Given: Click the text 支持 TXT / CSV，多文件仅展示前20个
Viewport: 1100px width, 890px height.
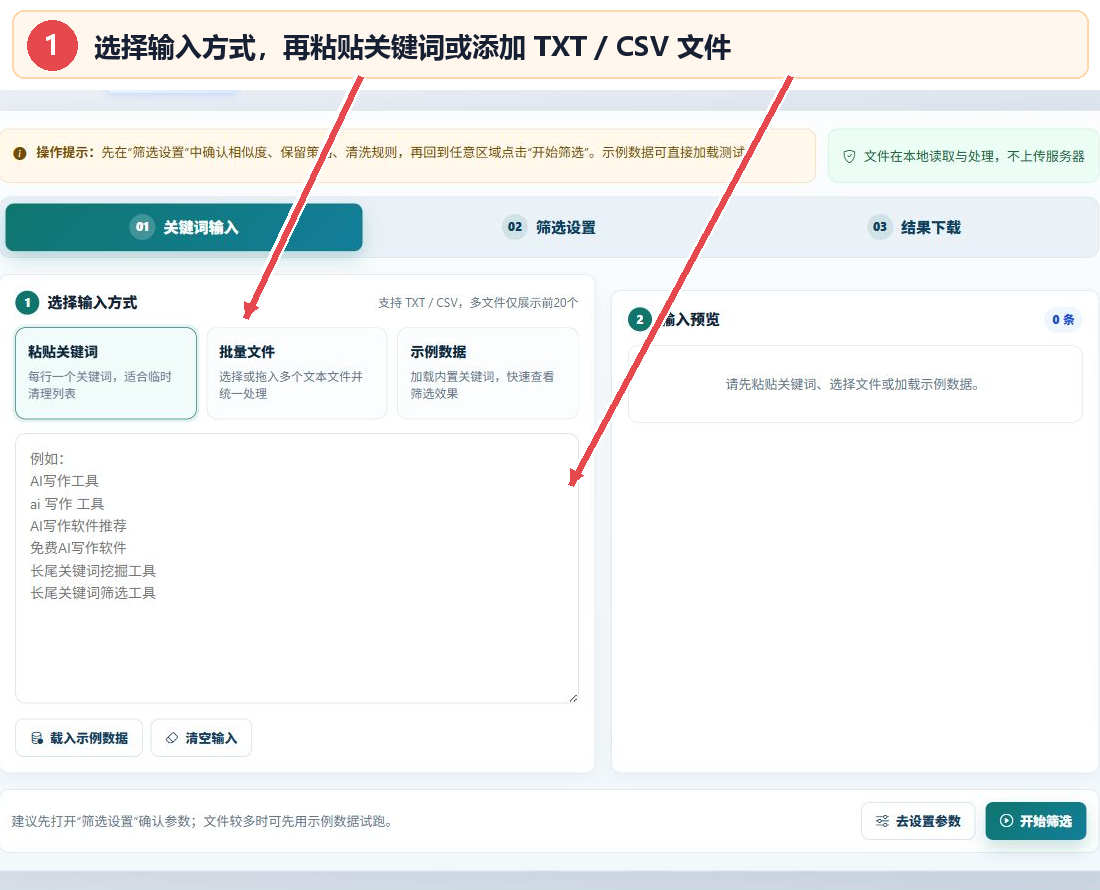Looking at the screenshot, I should tap(478, 302).
